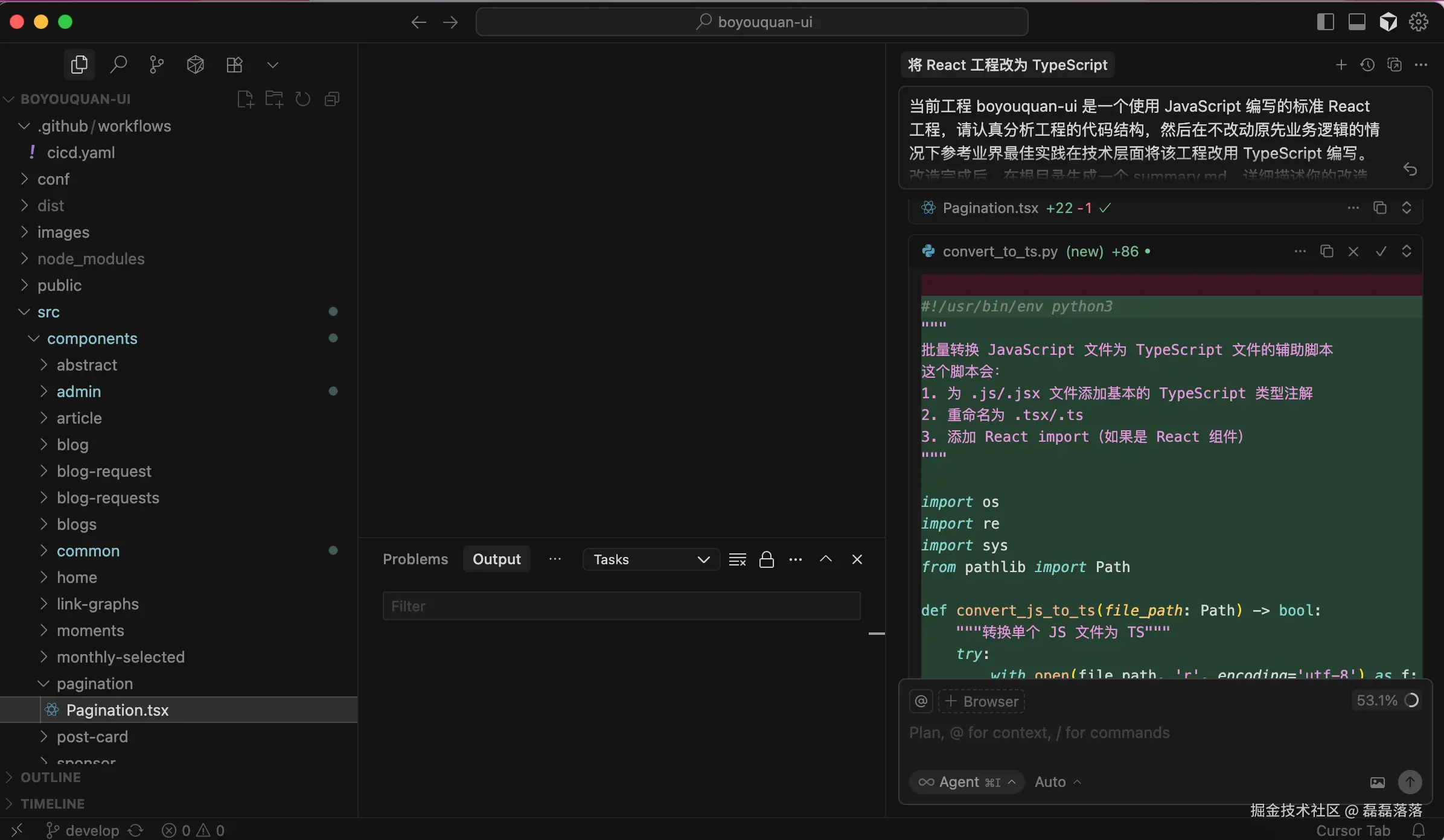Select the Source Control icon
This screenshot has width=1444, height=840.
pos(156,65)
